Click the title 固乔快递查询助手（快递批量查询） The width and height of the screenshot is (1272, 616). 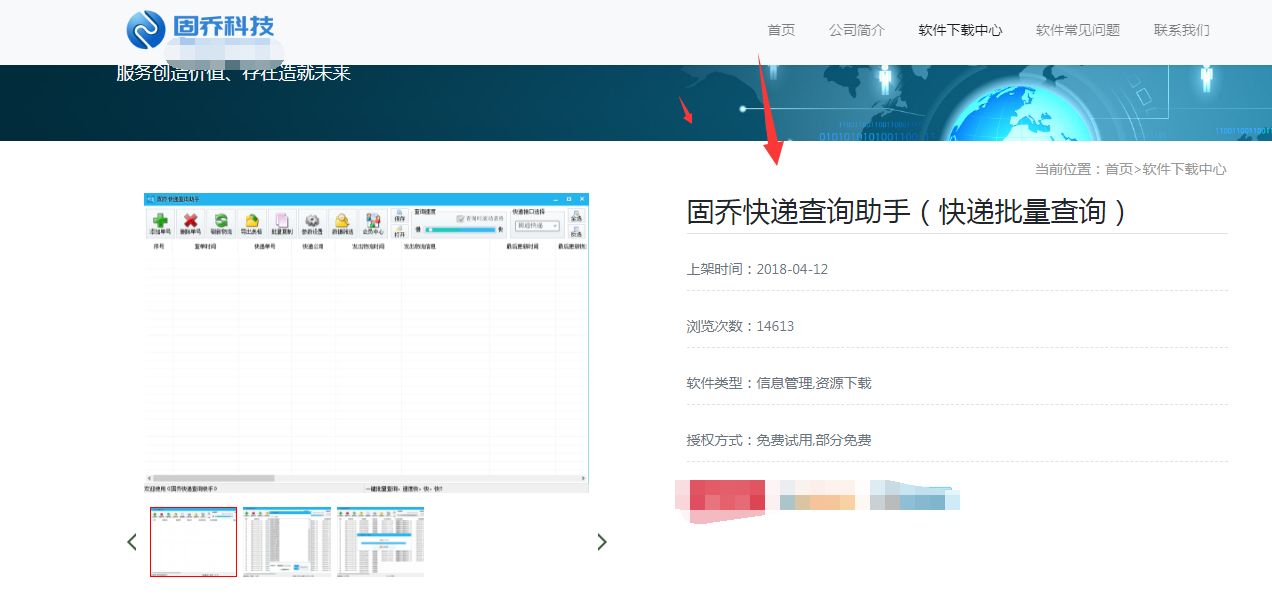[907, 212]
